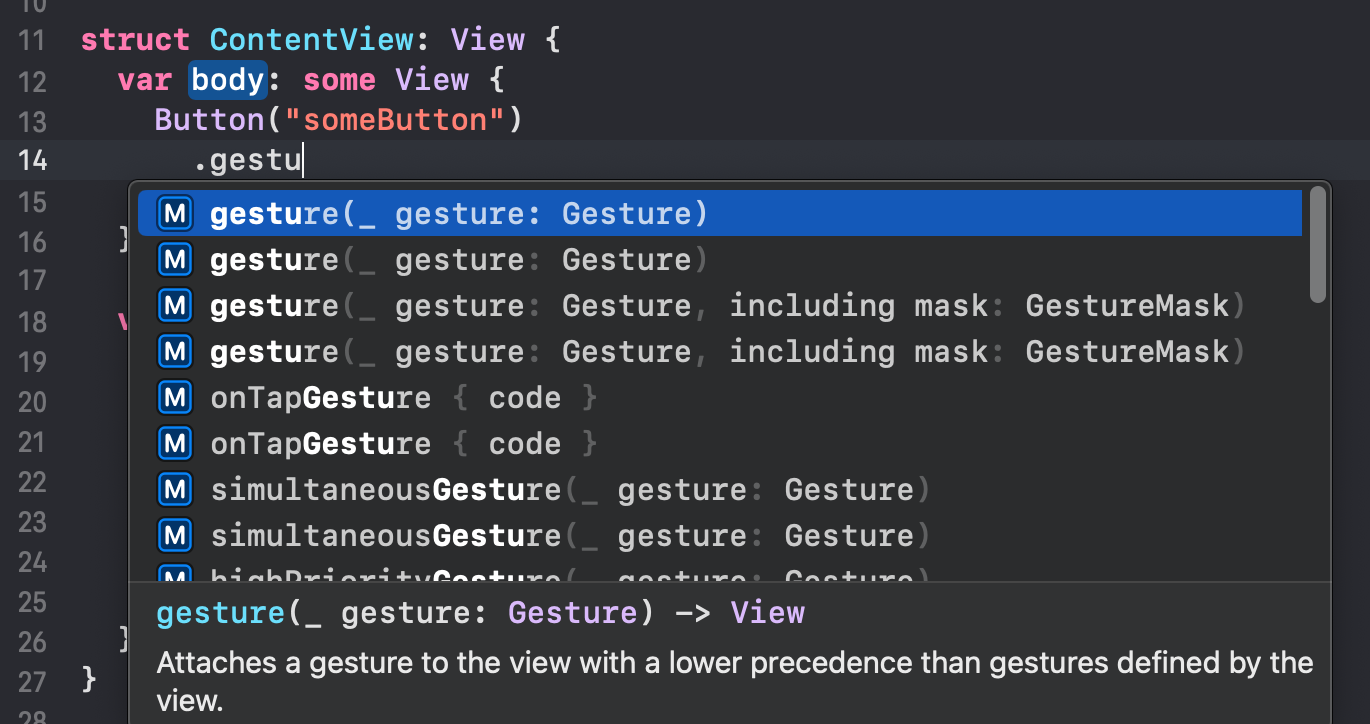Click the M icon beside first onTapGesture
This screenshot has height=724, width=1370.
(176, 398)
